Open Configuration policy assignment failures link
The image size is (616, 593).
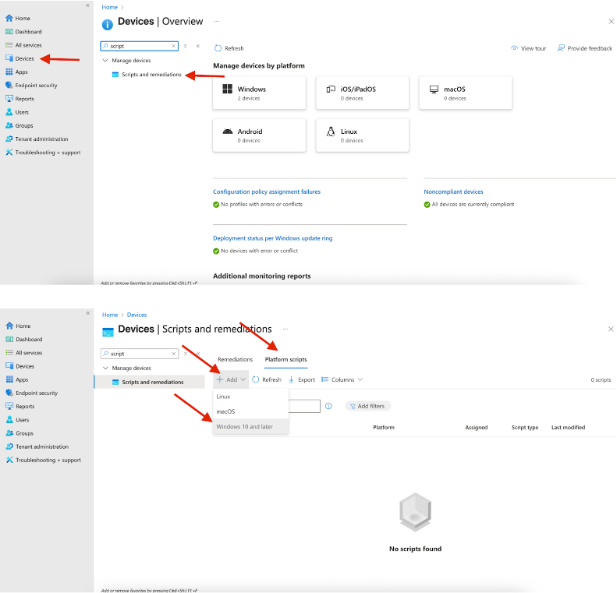266,192
